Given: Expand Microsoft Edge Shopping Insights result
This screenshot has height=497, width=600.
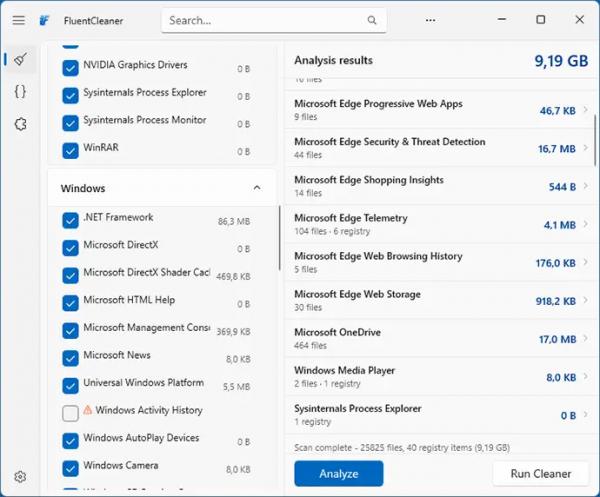Looking at the screenshot, I should coord(585,186).
